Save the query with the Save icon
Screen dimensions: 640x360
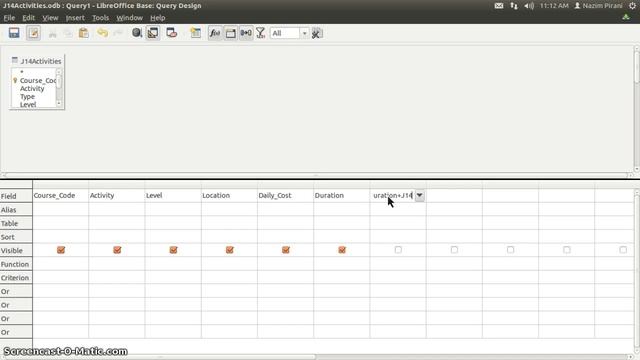pyautogui.click(x=14, y=33)
